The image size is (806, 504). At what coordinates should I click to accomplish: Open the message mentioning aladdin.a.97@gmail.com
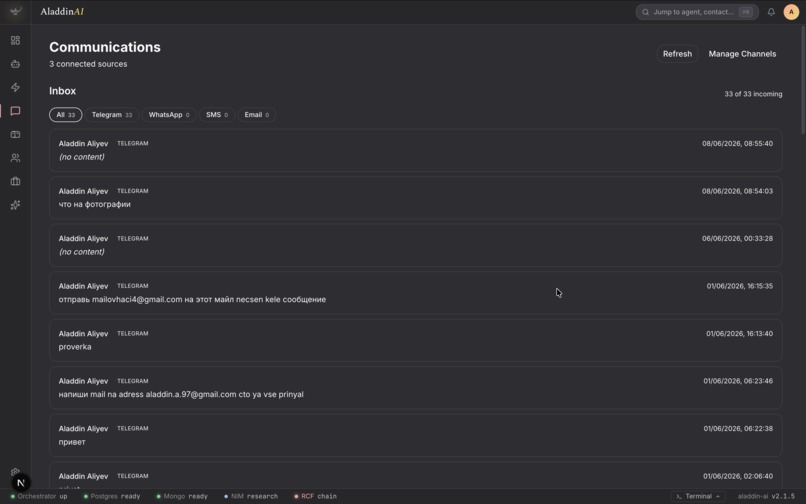coord(415,388)
